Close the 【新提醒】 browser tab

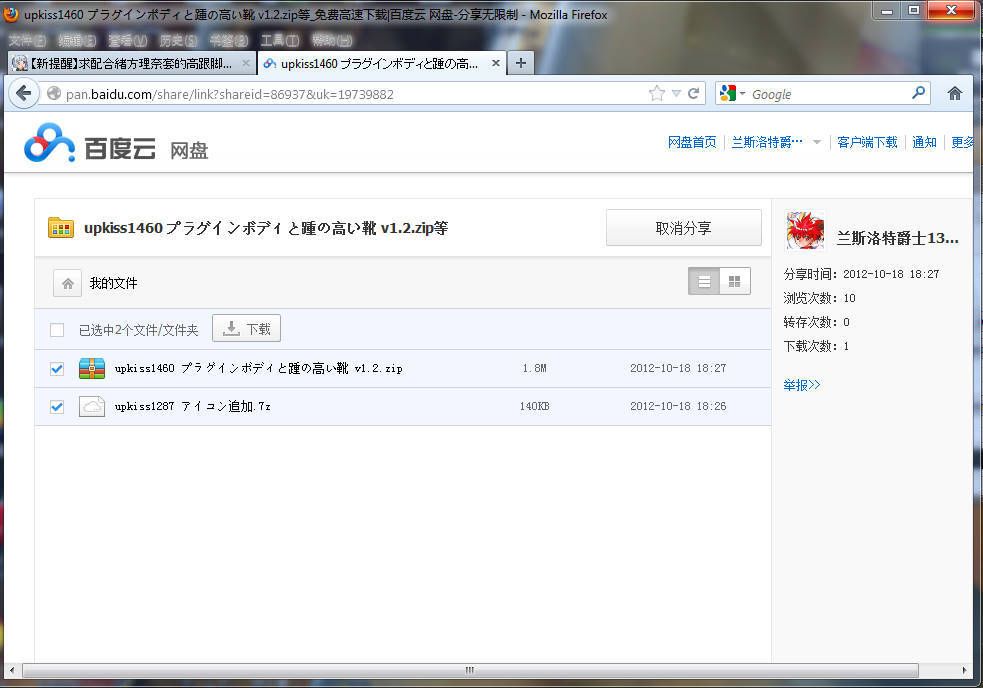click(x=246, y=63)
